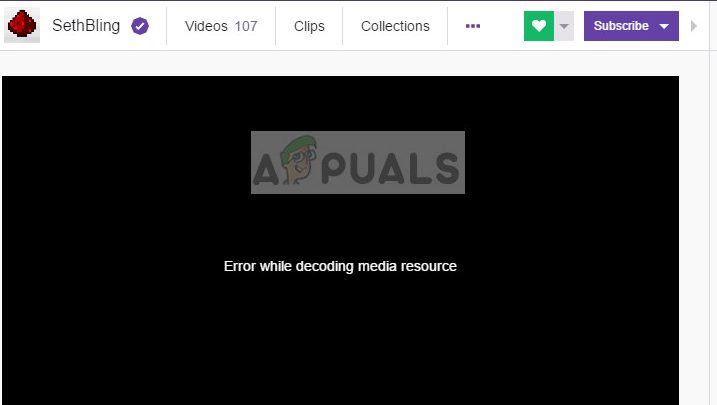Image resolution: width=717 pixels, height=405 pixels.
Task: Click the cartoon mascot in the Appuals logo
Action: [x=299, y=159]
